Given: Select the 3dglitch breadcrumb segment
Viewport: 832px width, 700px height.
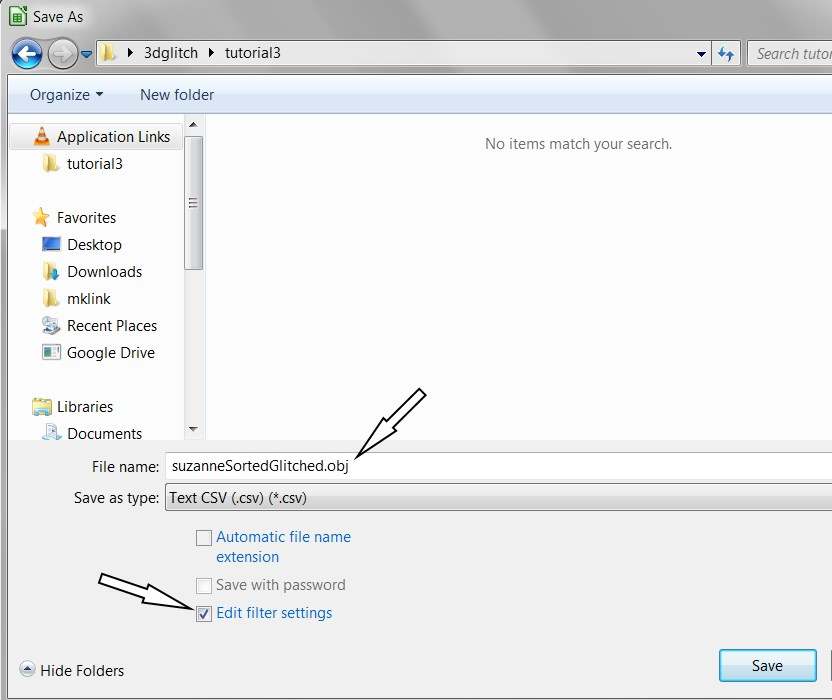Looking at the screenshot, I should [x=171, y=53].
